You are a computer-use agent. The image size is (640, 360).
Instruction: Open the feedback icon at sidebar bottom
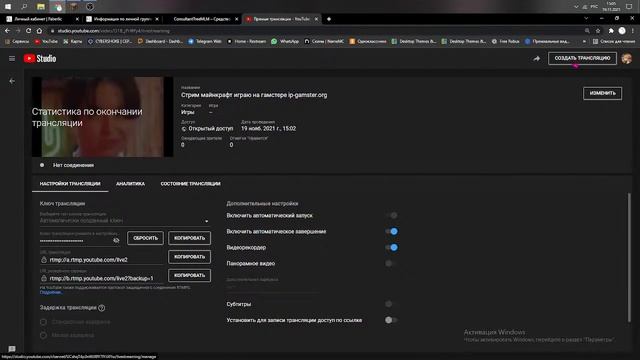tap(12, 349)
